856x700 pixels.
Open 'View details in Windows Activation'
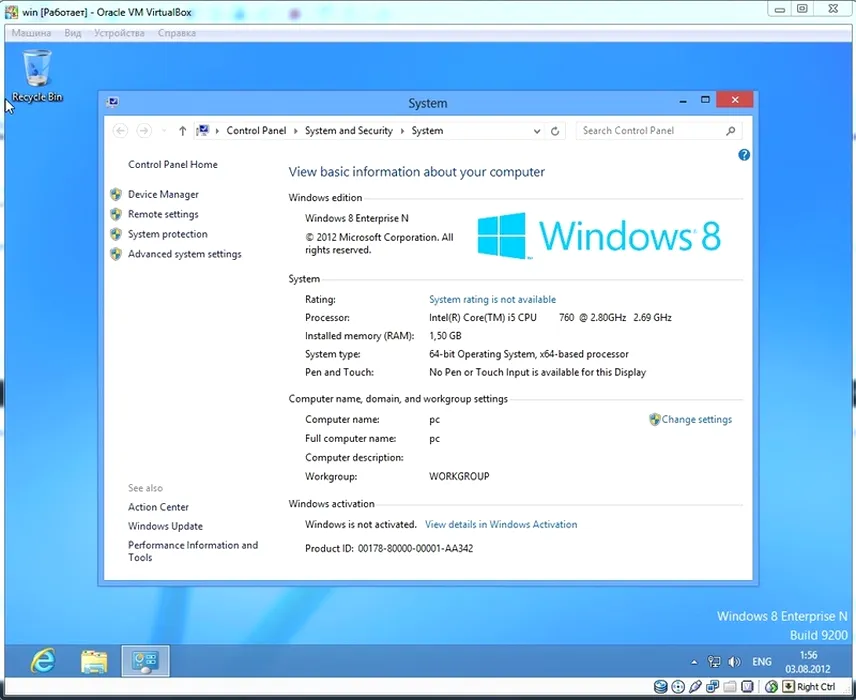click(501, 524)
